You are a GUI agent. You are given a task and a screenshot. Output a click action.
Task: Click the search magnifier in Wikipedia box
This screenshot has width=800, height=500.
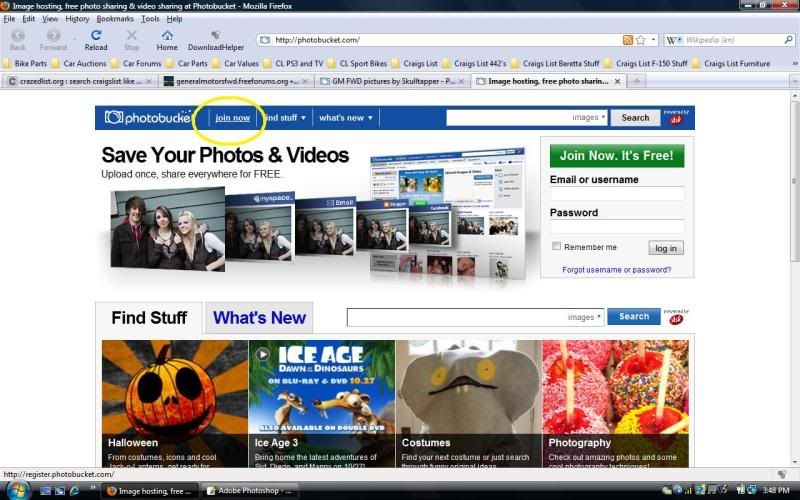click(788, 40)
